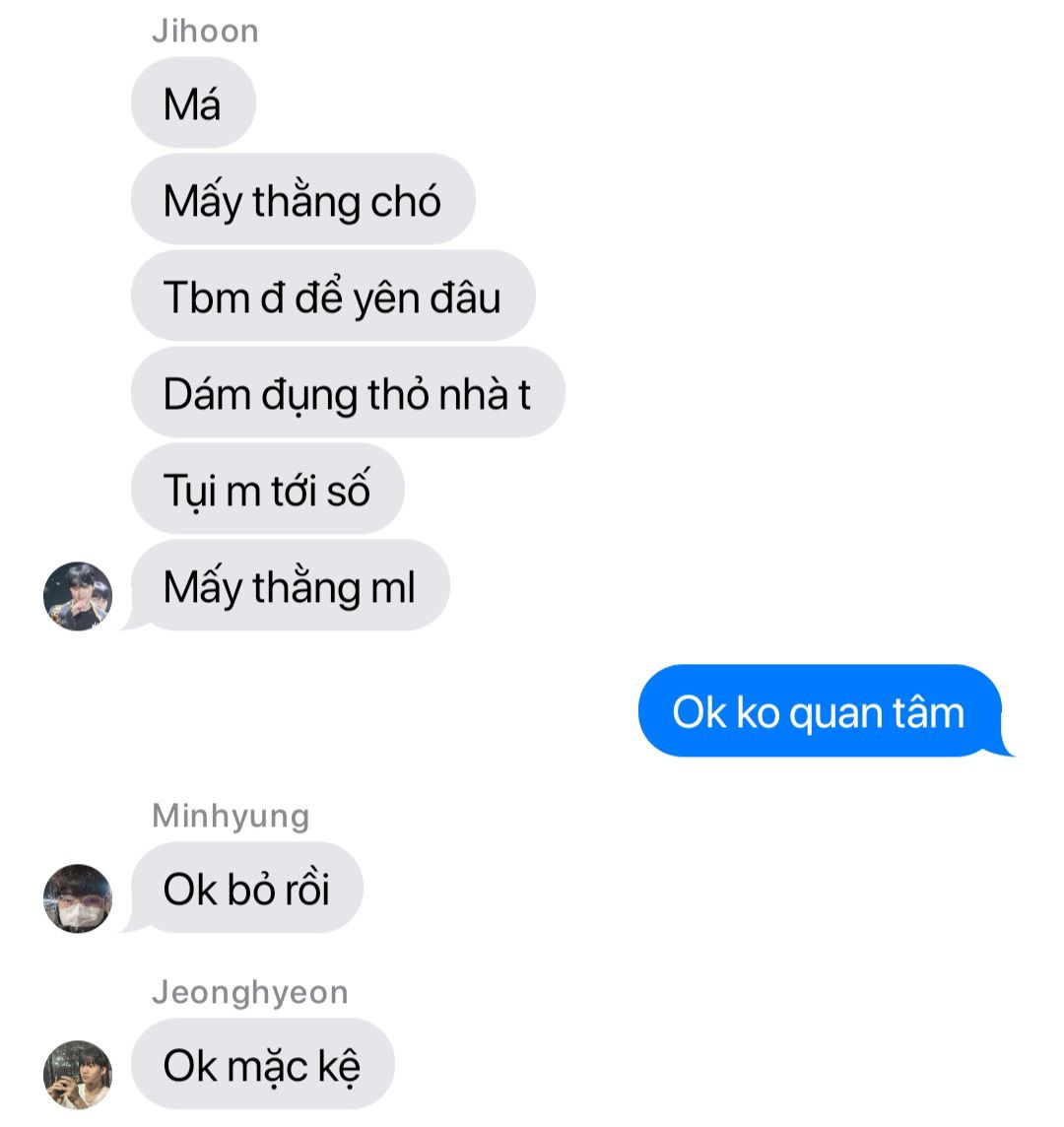The width and height of the screenshot is (1064, 1127).
Task: Open Minhyung's profile avatar
Action: (78, 898)
